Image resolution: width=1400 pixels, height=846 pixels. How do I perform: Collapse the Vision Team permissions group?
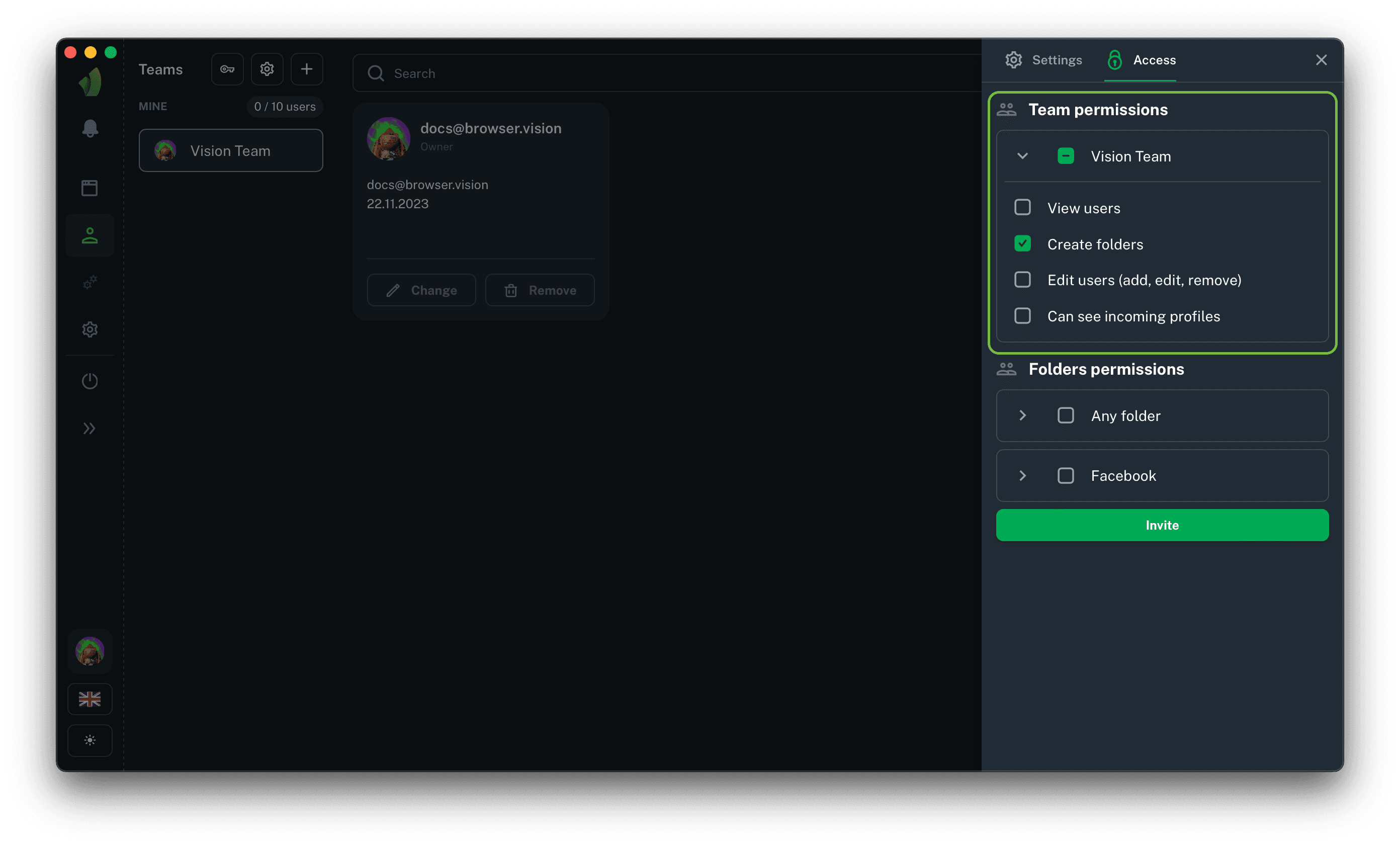pos(1022,156)
